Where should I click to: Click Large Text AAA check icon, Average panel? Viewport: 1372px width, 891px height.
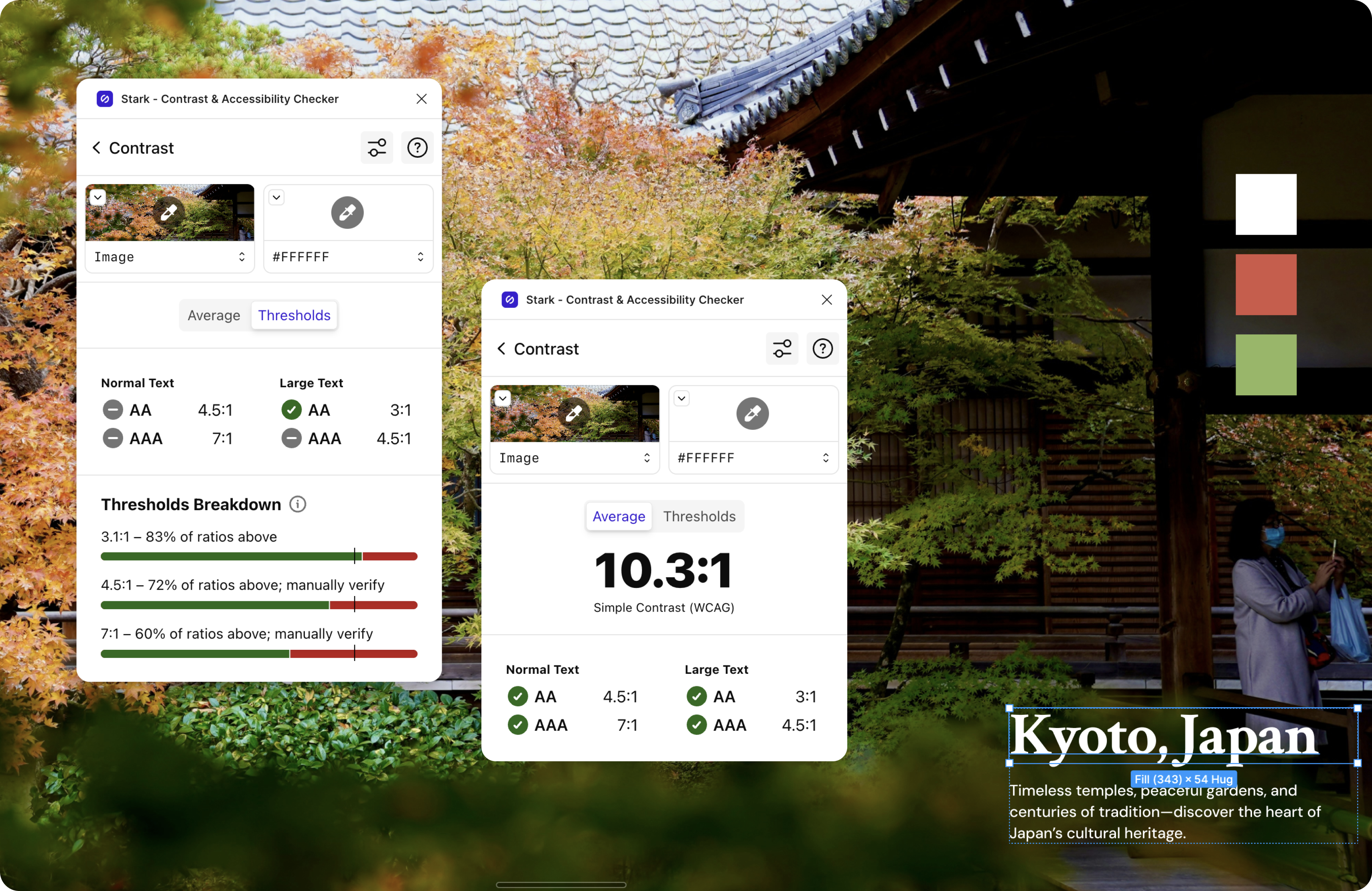(x=696, y=725)
